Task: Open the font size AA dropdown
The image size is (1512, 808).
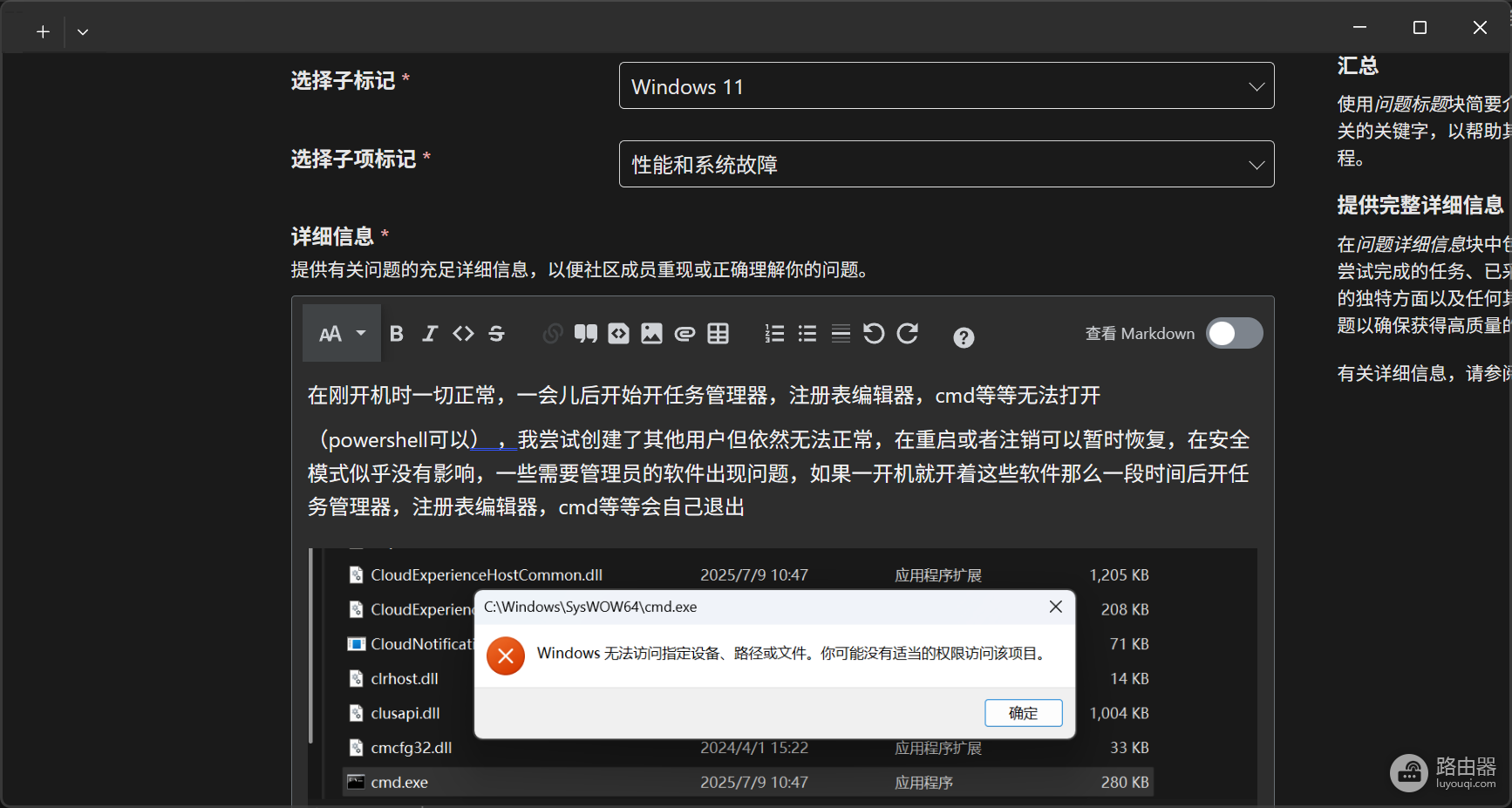Action: 342,334
